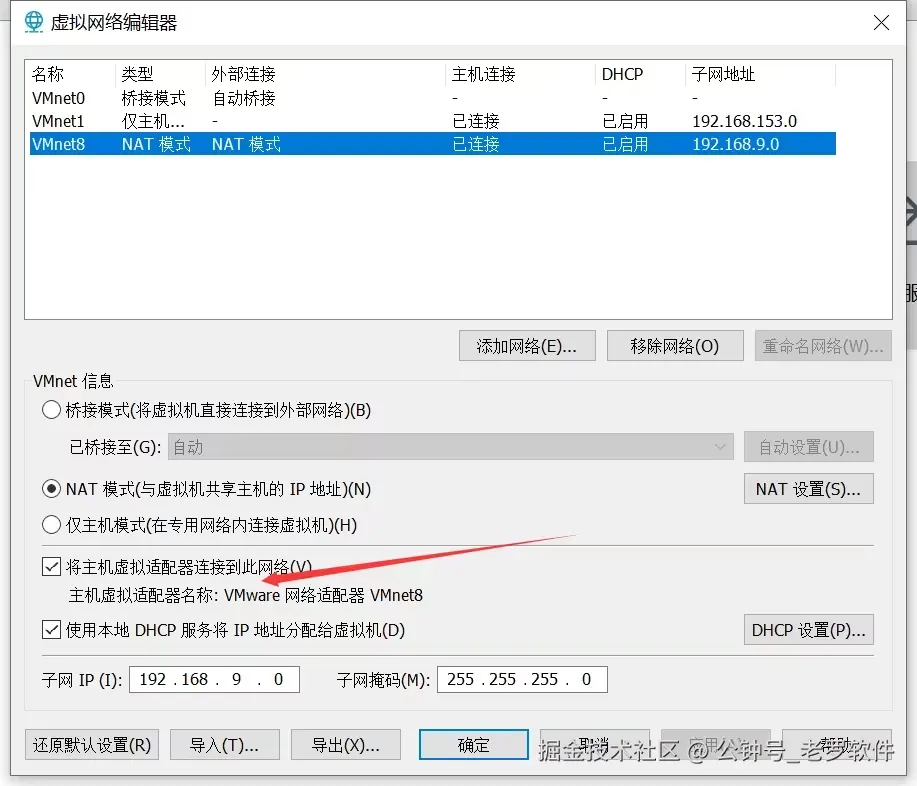Click the 类型 column header

click(x=137, y=74)
